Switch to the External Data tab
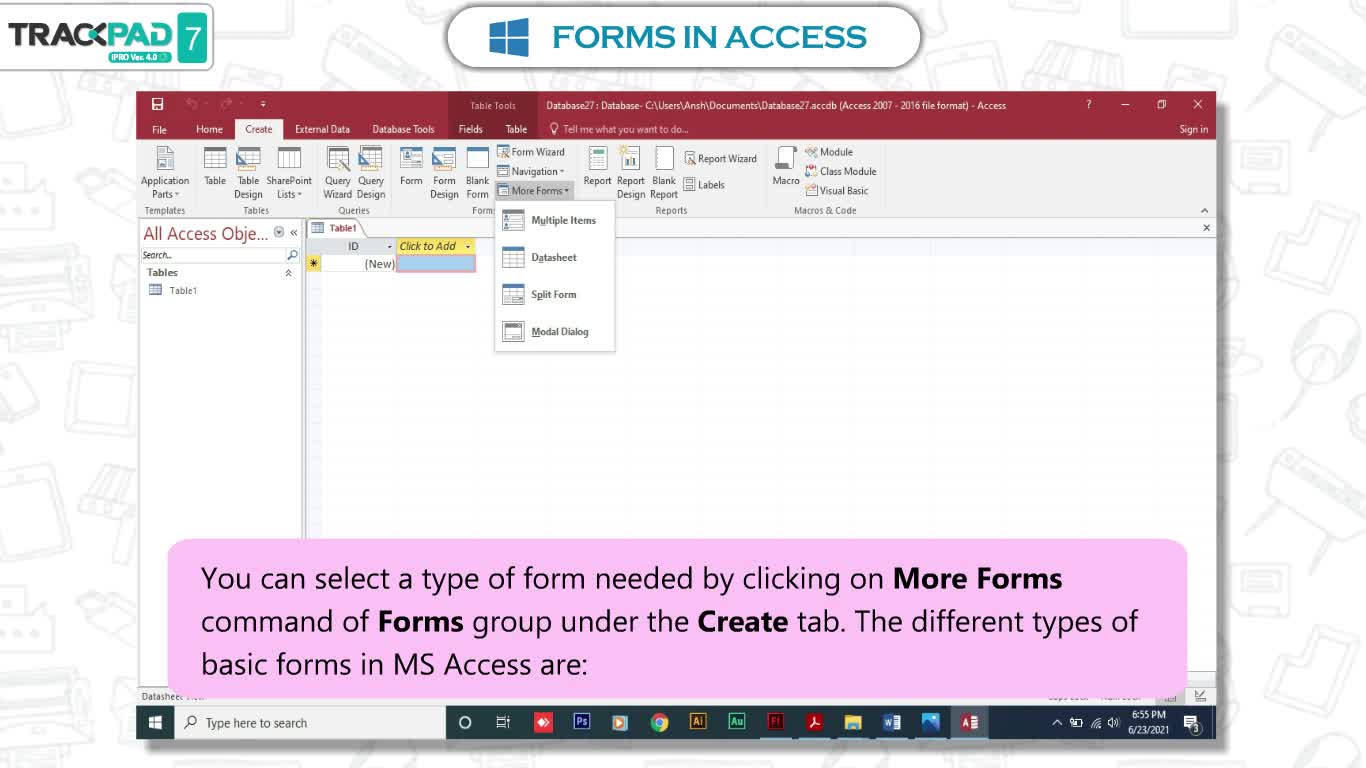The image size is (1366, 768). (322, 129)
